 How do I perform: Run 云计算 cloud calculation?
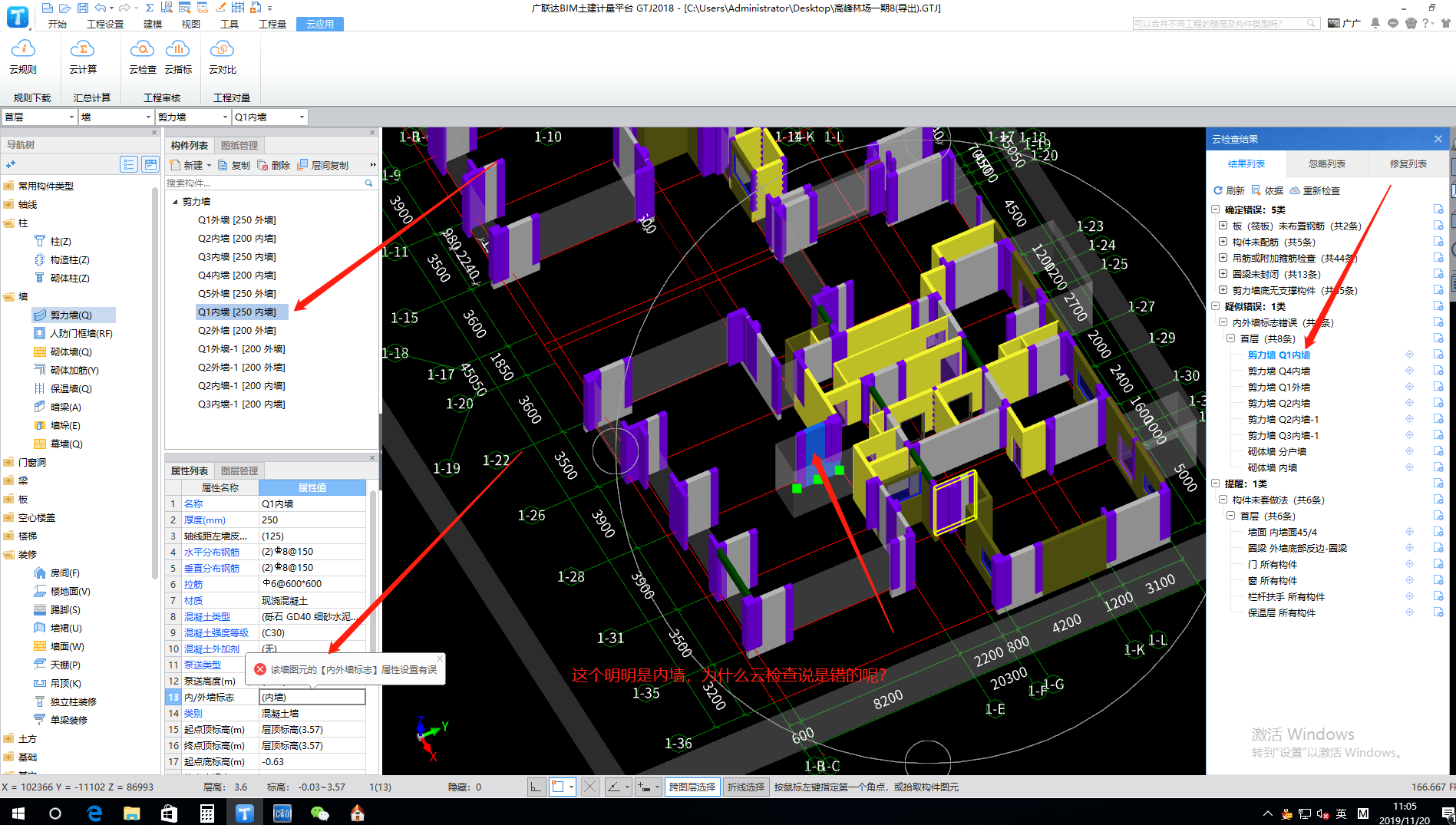click(83, 57)
